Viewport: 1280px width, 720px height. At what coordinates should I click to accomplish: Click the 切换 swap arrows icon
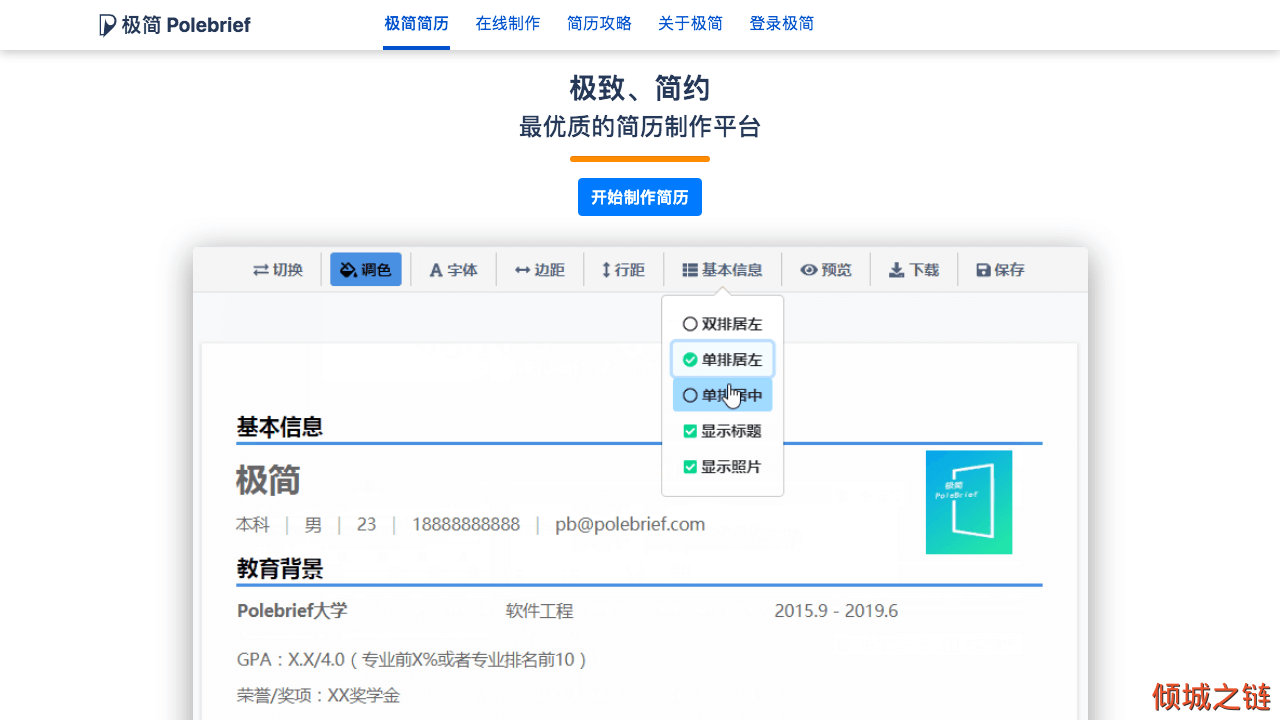click(261, 270)
